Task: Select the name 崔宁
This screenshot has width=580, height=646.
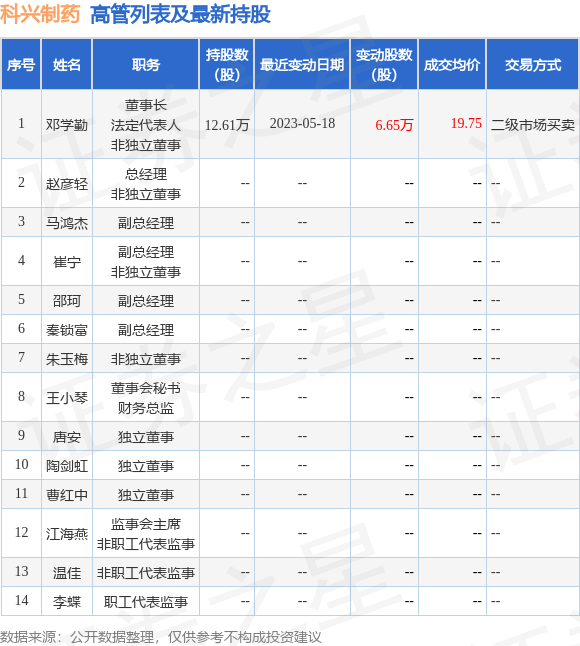Action: (x=67, y=262)
